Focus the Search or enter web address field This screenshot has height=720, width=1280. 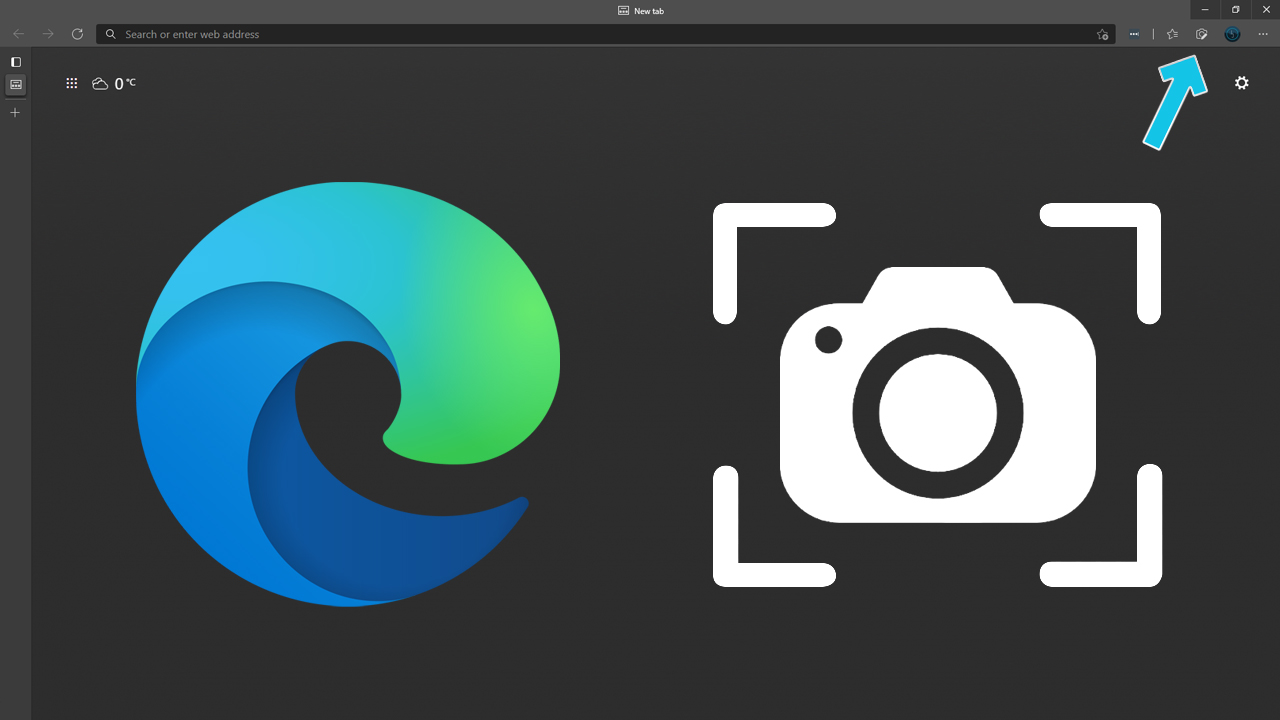[605, 34]
